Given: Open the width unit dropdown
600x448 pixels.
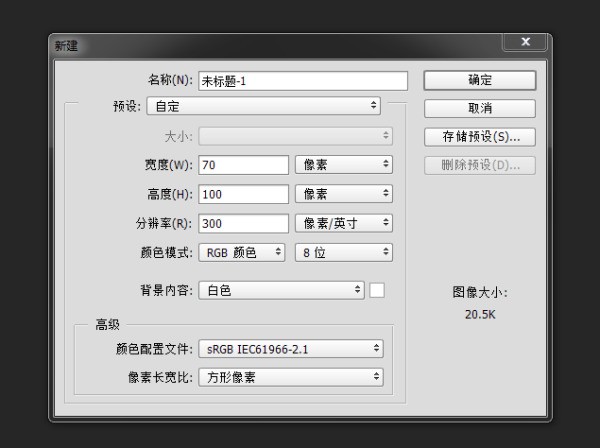Looking at the screenshot, I should (344, 164).
